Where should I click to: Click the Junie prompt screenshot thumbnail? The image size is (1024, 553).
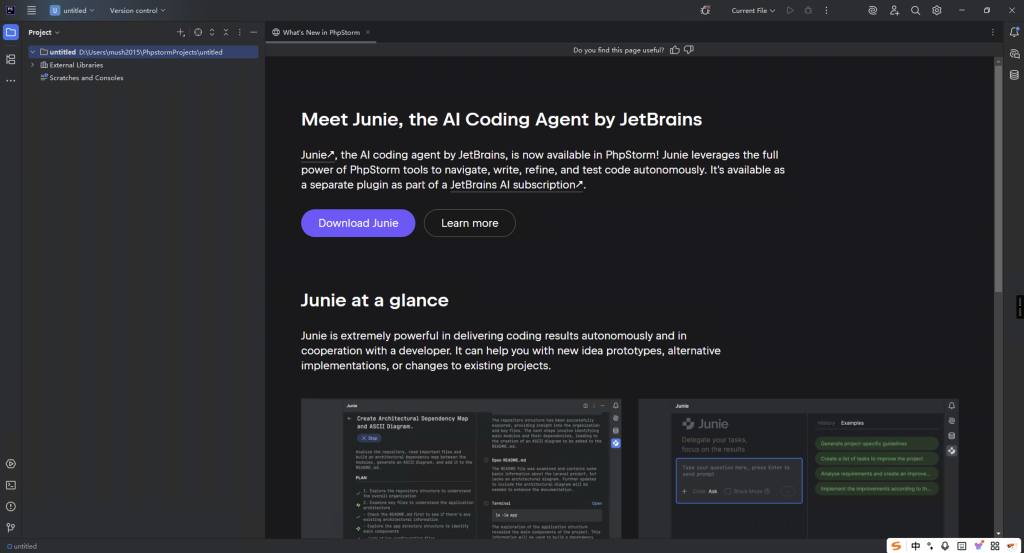coord(799,469)
